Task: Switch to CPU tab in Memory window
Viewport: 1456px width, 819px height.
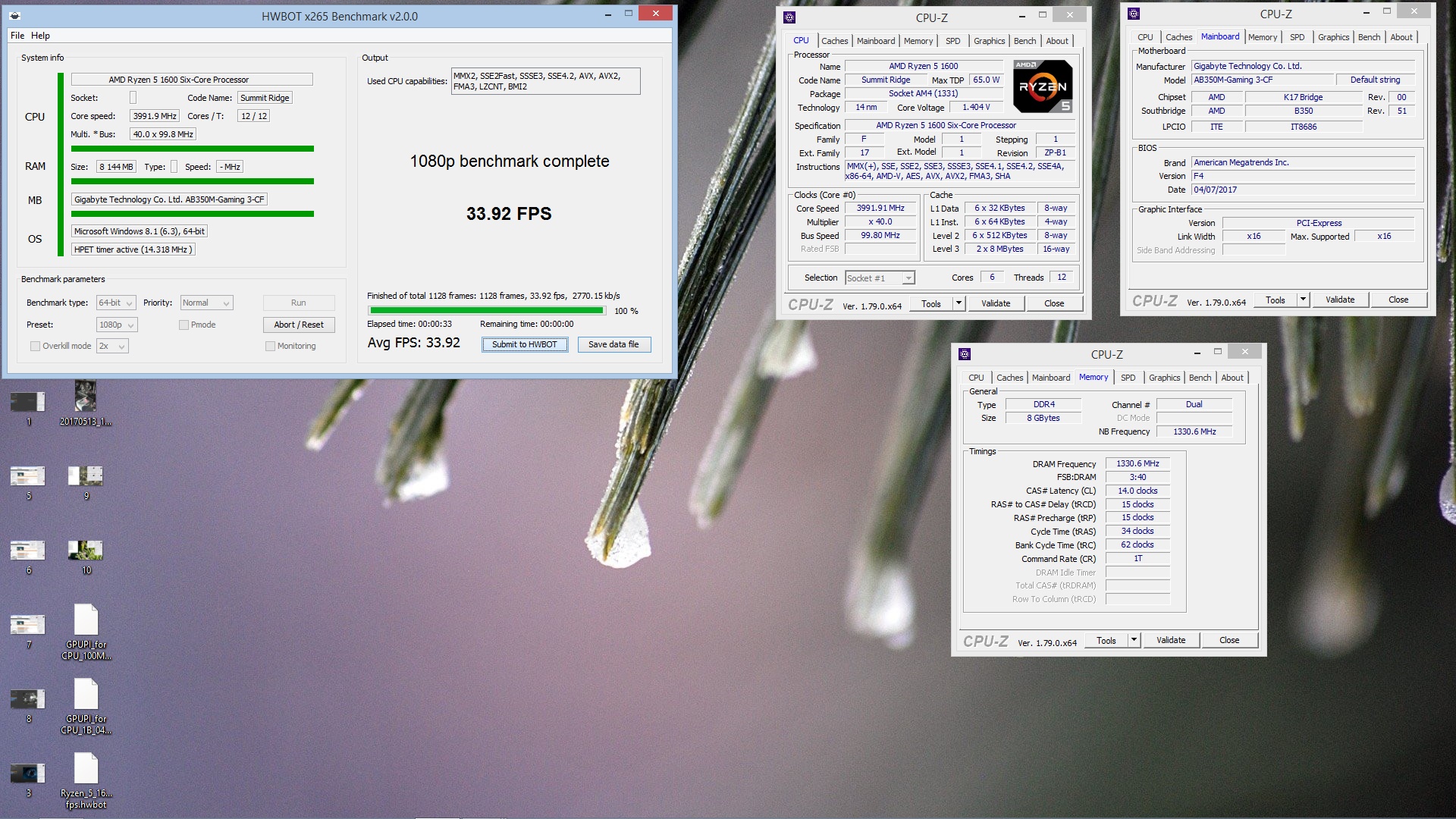Action: point(976,378)
